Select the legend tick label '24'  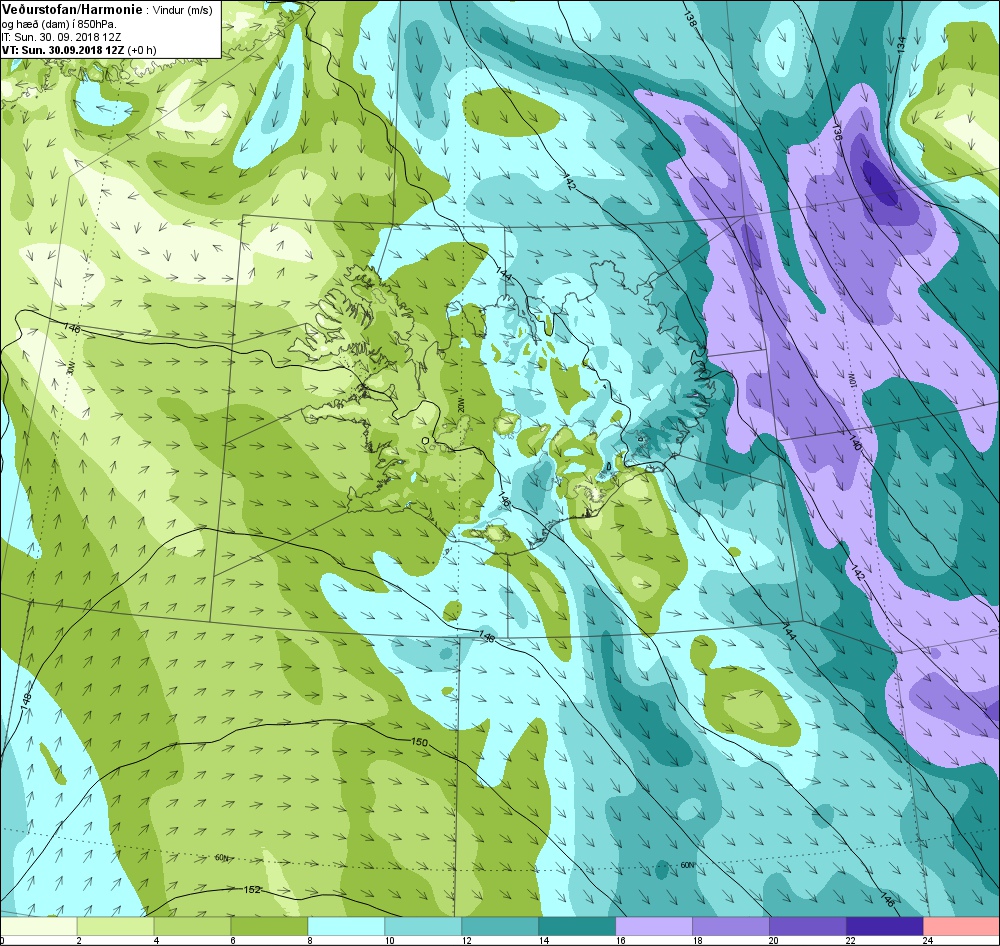pos(928,940)
